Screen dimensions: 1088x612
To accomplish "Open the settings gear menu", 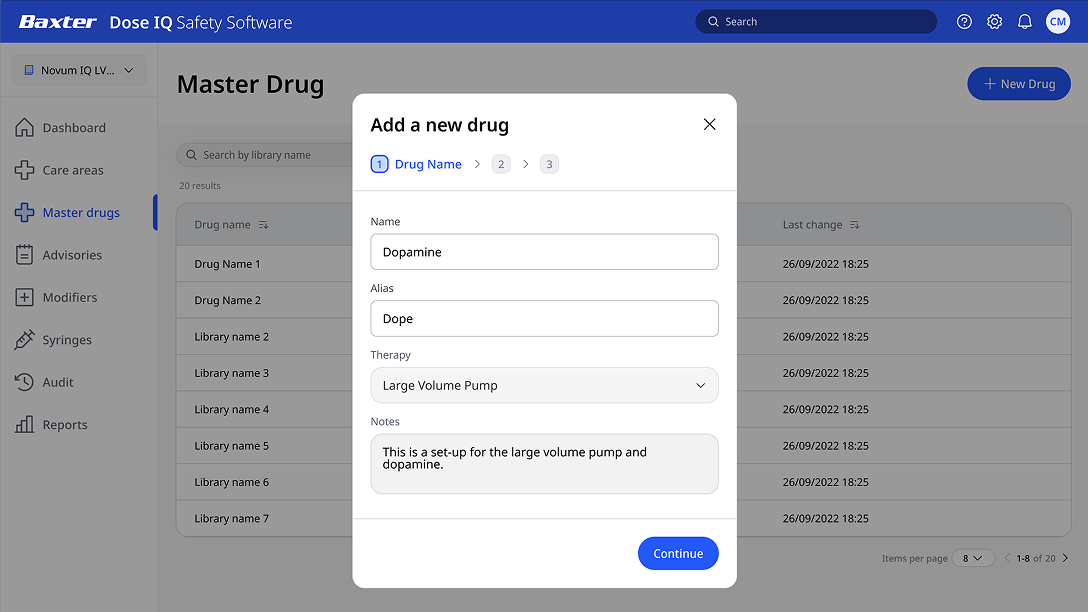I will tap(994, 20).
